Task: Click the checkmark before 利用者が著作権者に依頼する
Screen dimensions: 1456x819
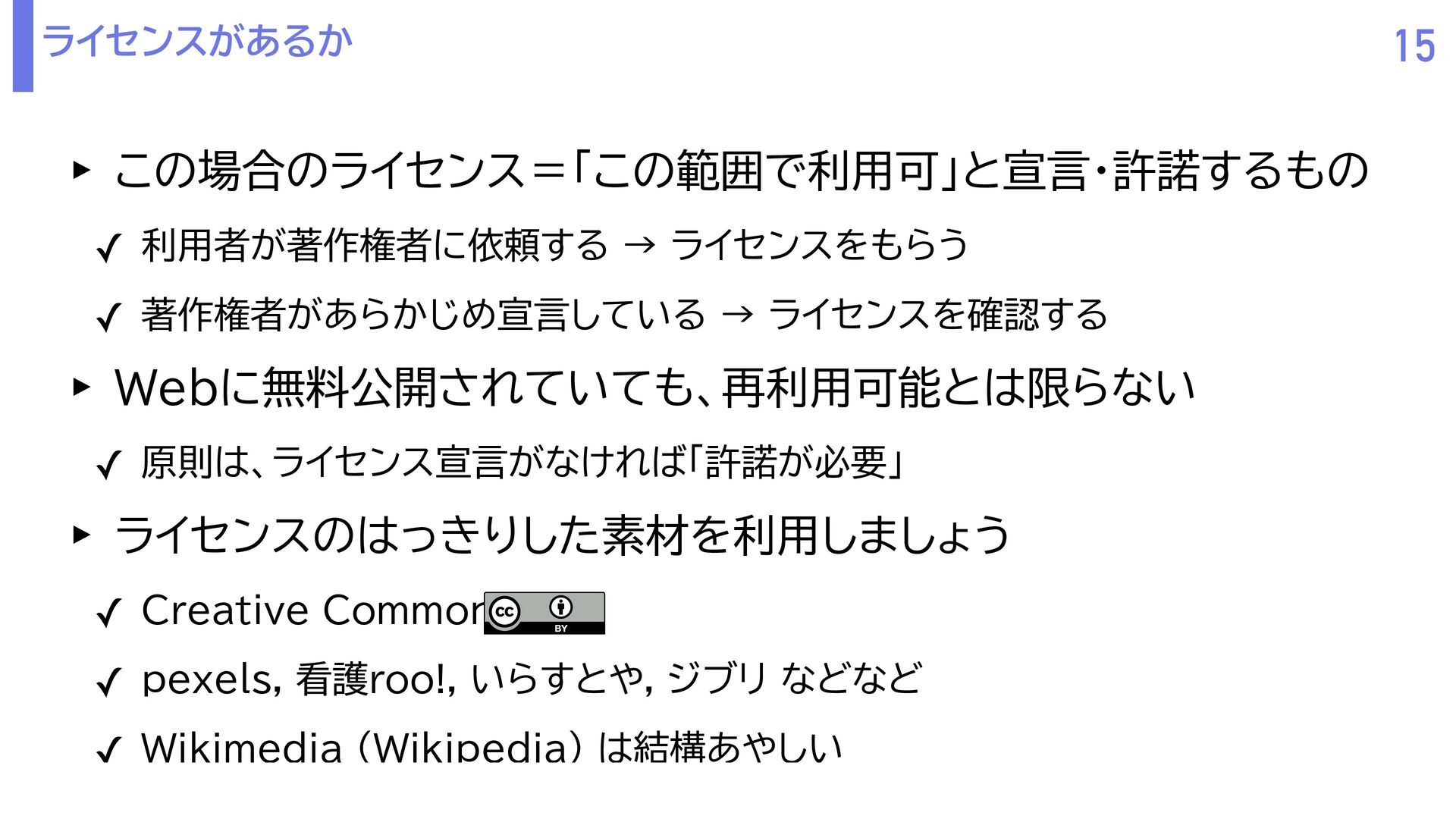Action: [x=108, y=248]
